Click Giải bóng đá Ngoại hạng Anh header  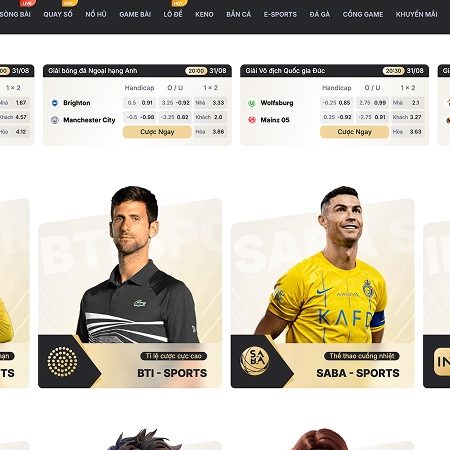[x=93, y=71]
